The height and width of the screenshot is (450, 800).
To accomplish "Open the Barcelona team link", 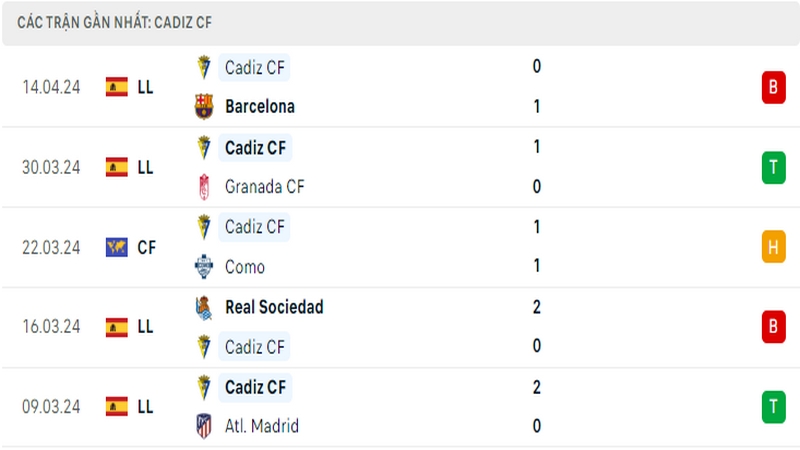I will pos(260,107).
